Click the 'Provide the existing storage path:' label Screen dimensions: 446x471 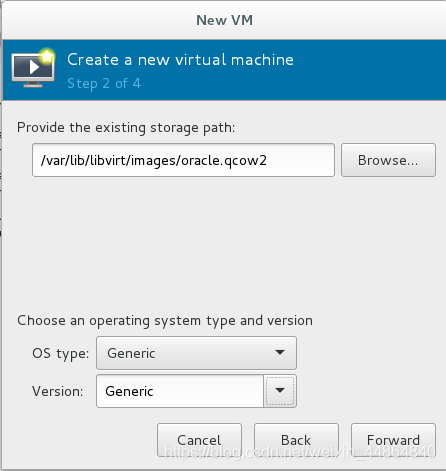(x=126, y=127)
